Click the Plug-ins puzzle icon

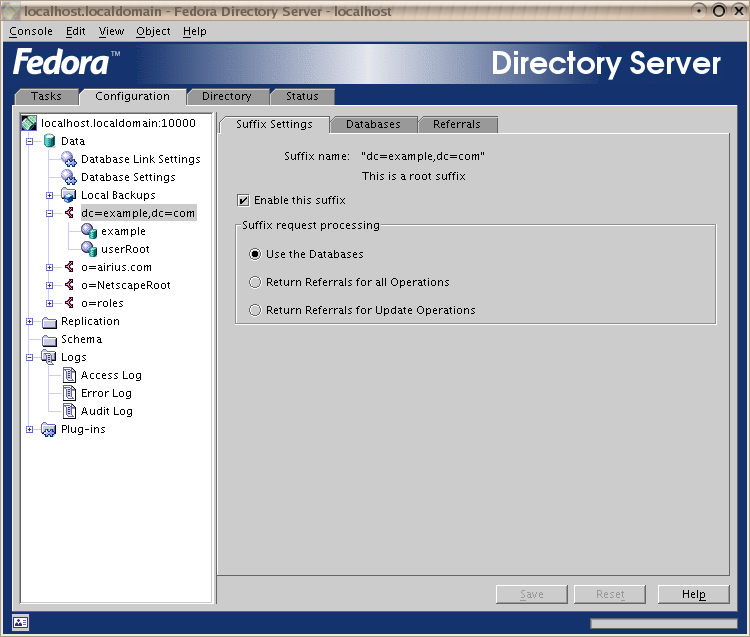tap(49, 429)
